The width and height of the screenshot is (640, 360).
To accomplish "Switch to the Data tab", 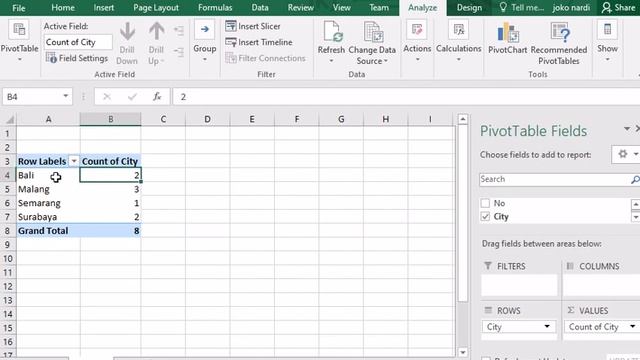I will [x=260, y=7].
